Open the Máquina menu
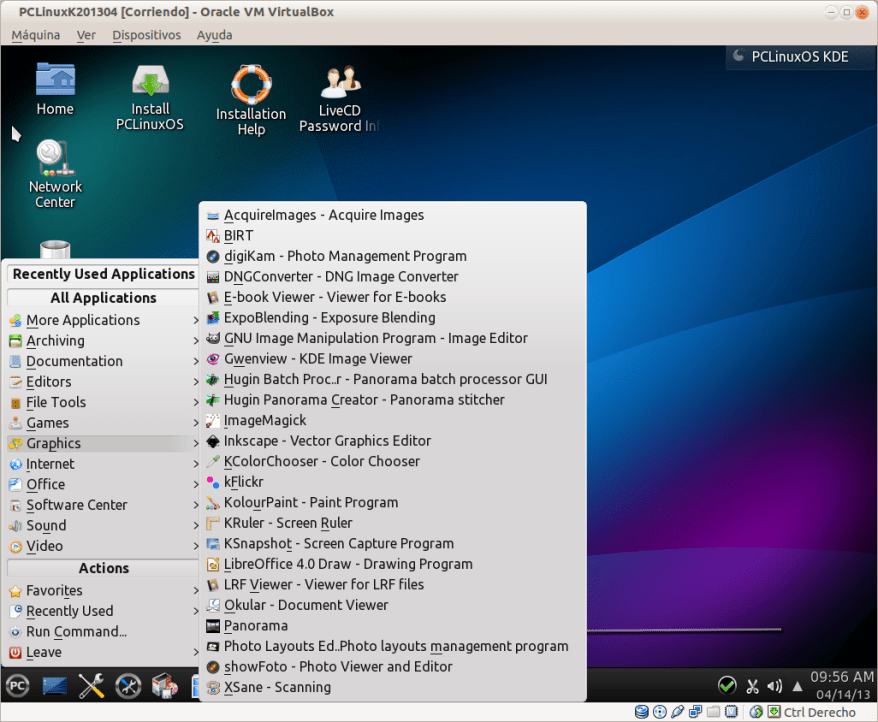This screenshot has height=722, width=878. 35,34
